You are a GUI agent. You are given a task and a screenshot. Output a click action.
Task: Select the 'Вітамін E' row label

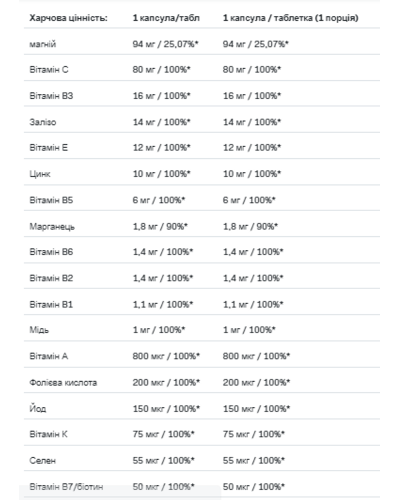point(49,148)
